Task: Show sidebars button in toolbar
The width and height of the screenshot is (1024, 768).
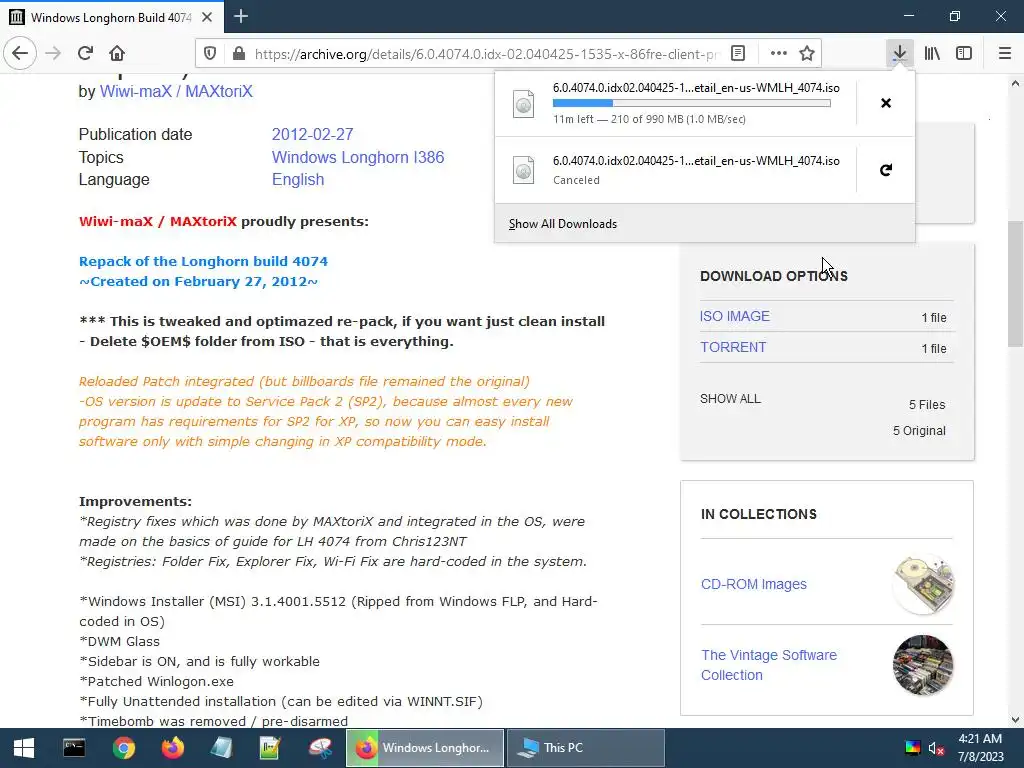Action: tap(964, 53)
